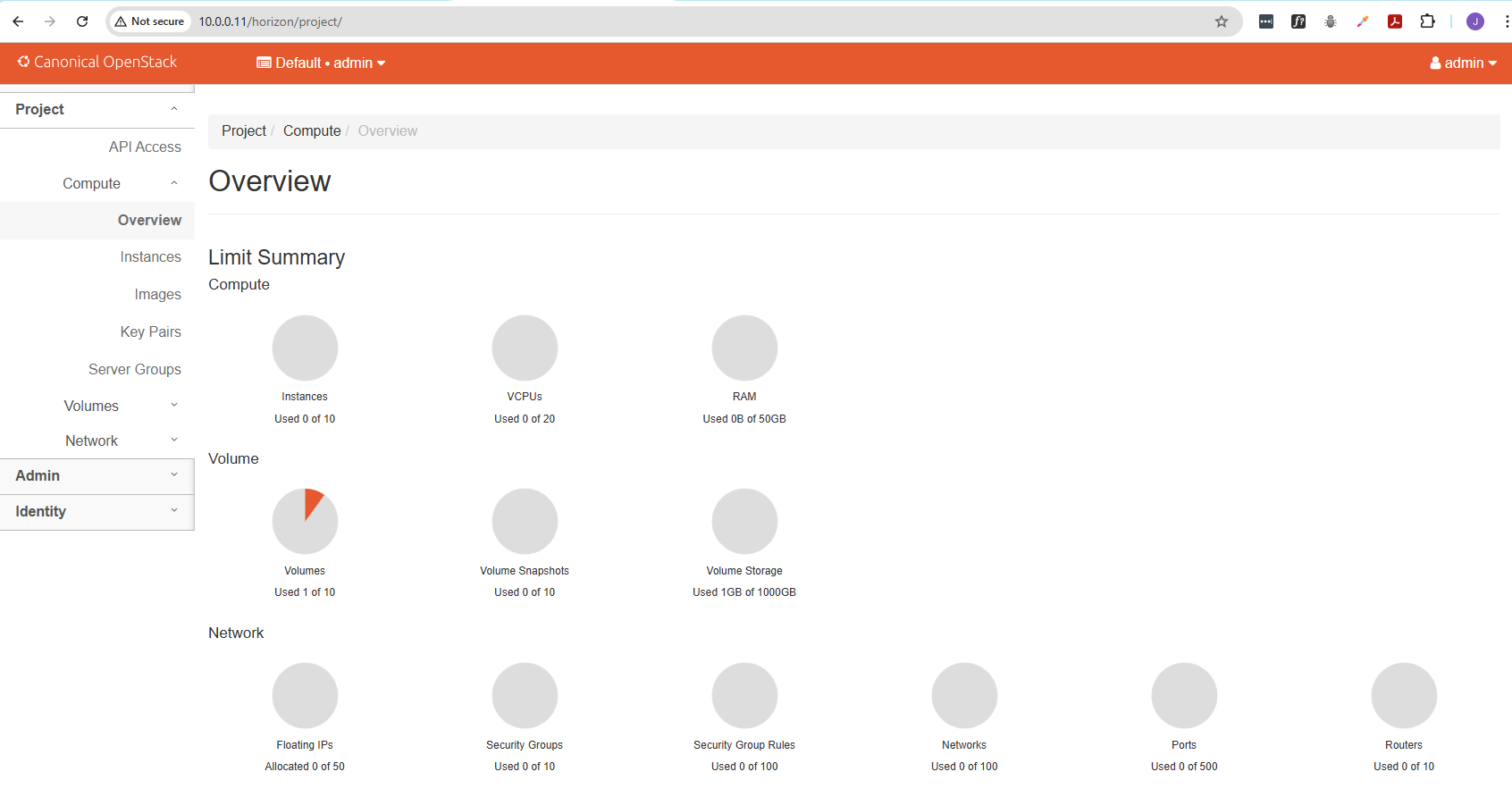The height and width of the screenshot is (797, 1512).
Task: Click the Not secure warning icon
Action: 121,21
